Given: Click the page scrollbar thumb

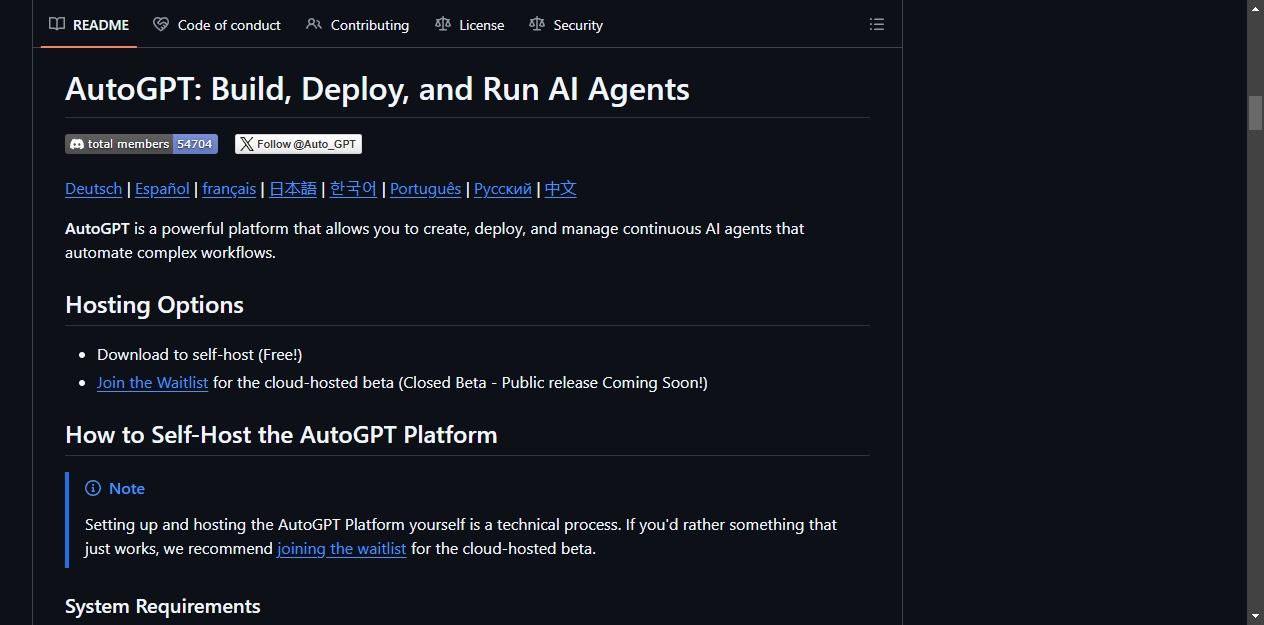Looking at the screenshot, I should tap(1256, 113).
